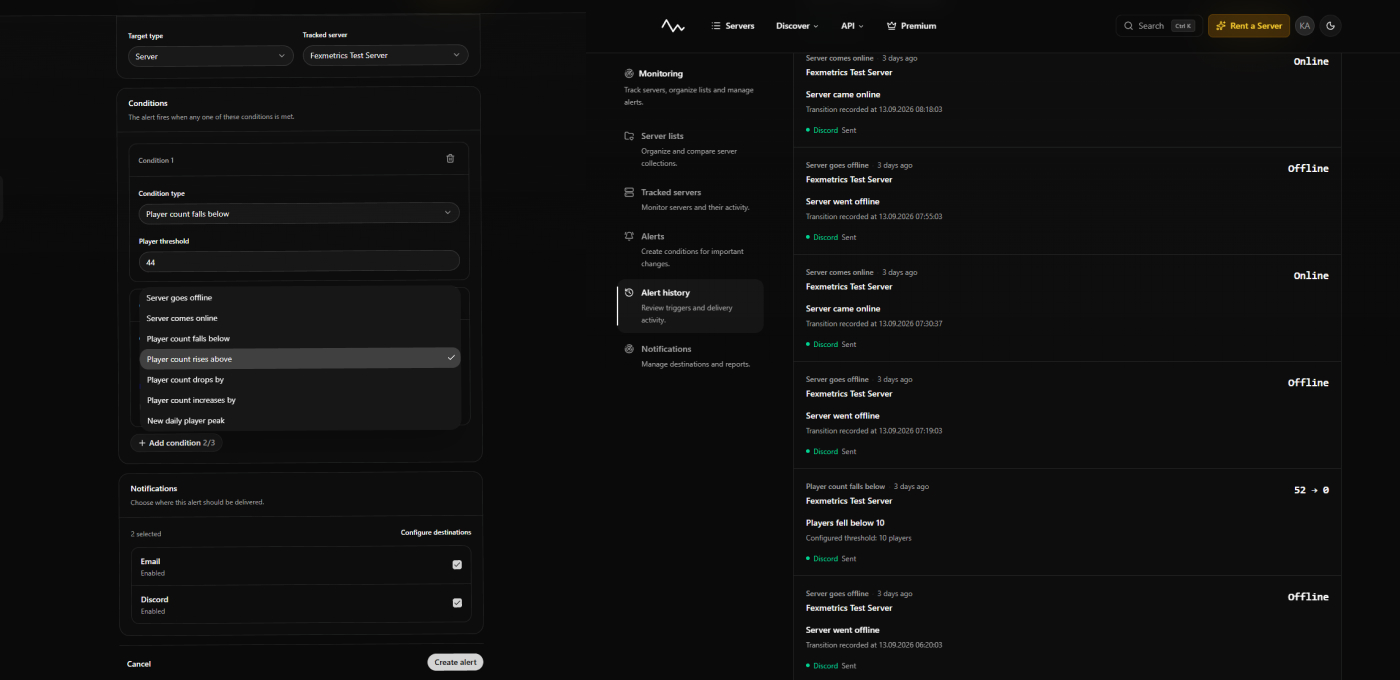The height and width of the screenshot is (680, 1400).
Task: Click 'Server went offline' at 07:19:03
Action: (843, 415)
